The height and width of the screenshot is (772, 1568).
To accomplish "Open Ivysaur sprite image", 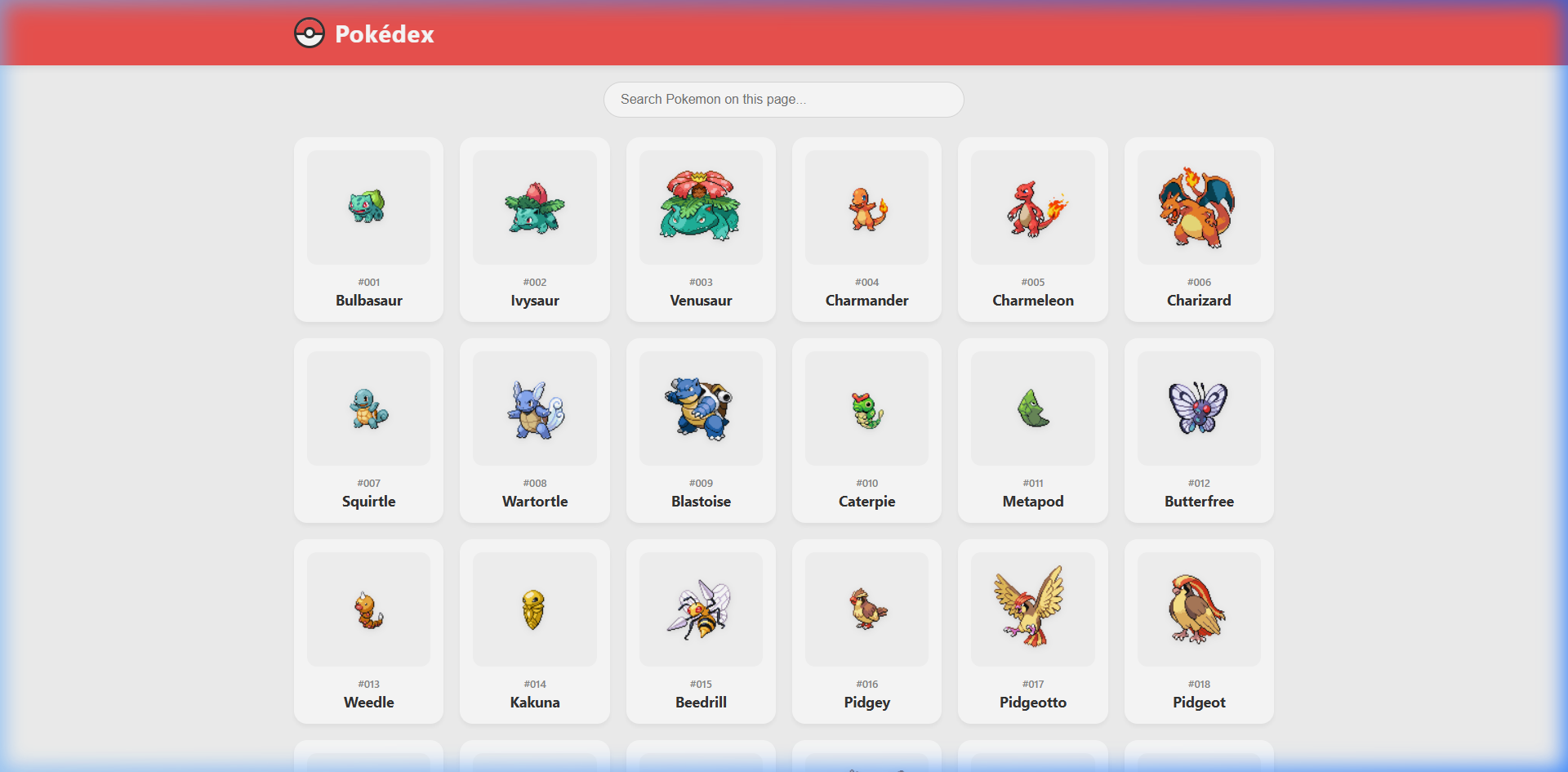I will pos(535,208).
